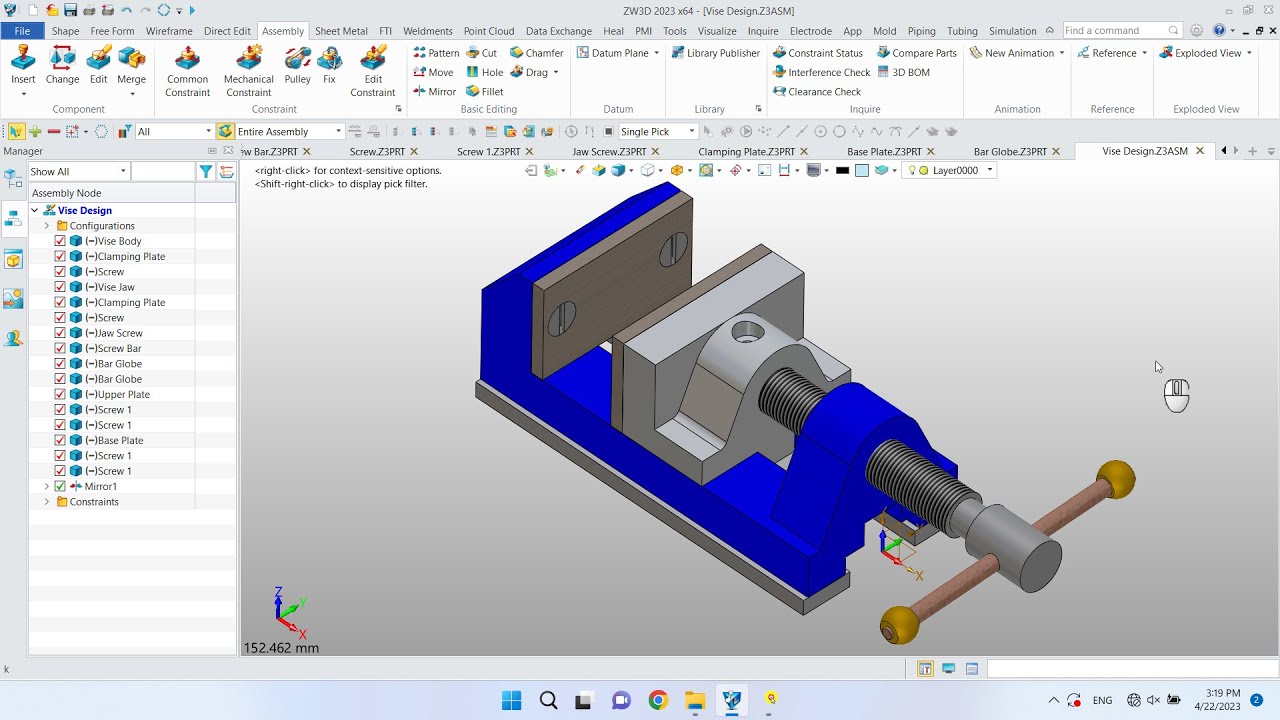Image resolution: width=1280 pixels, height=720 pixels.
Task: Click the Datum Plane button
Action: coord(618,53)
